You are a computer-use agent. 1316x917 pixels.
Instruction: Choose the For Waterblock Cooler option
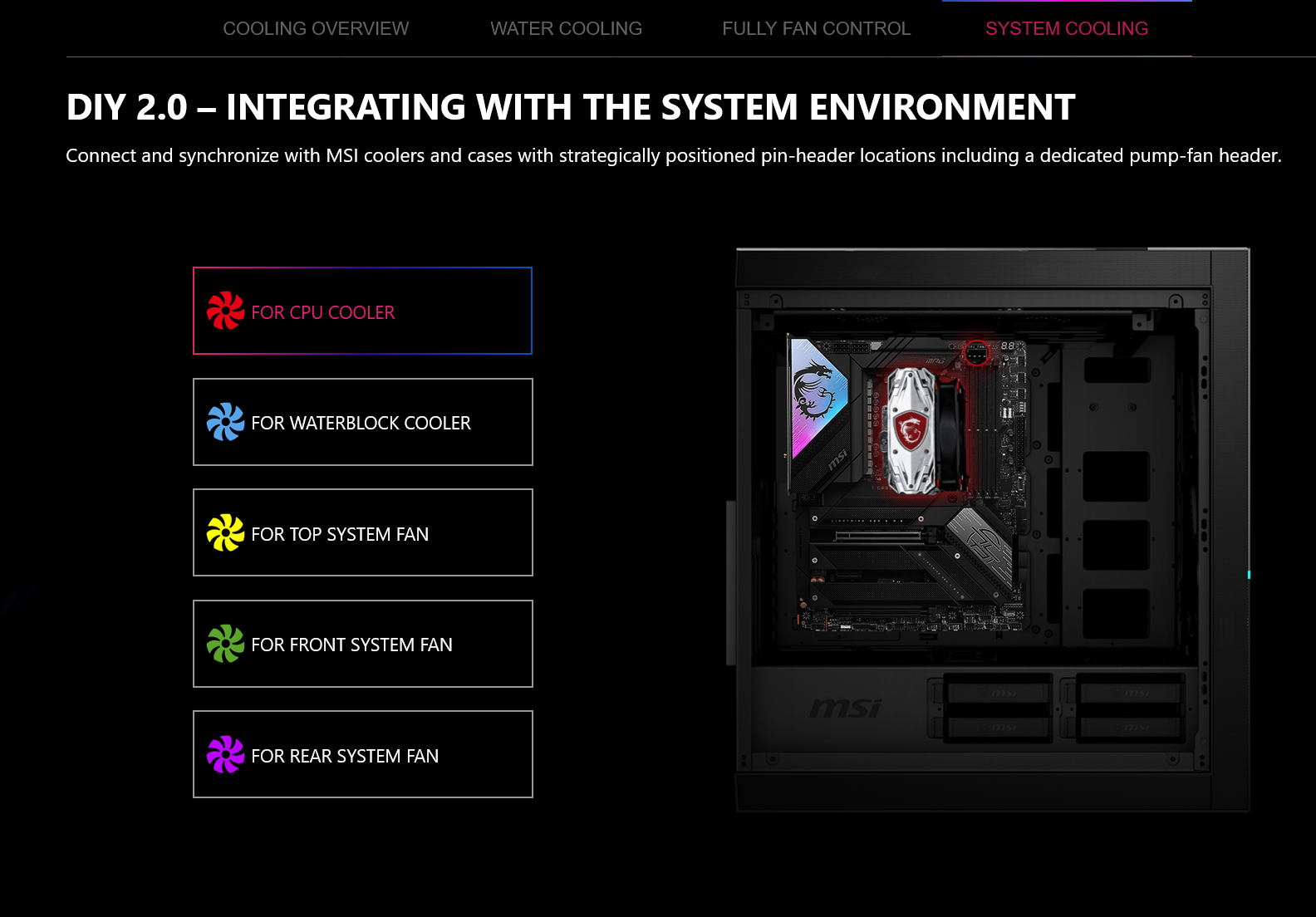[x=362, y=423]
